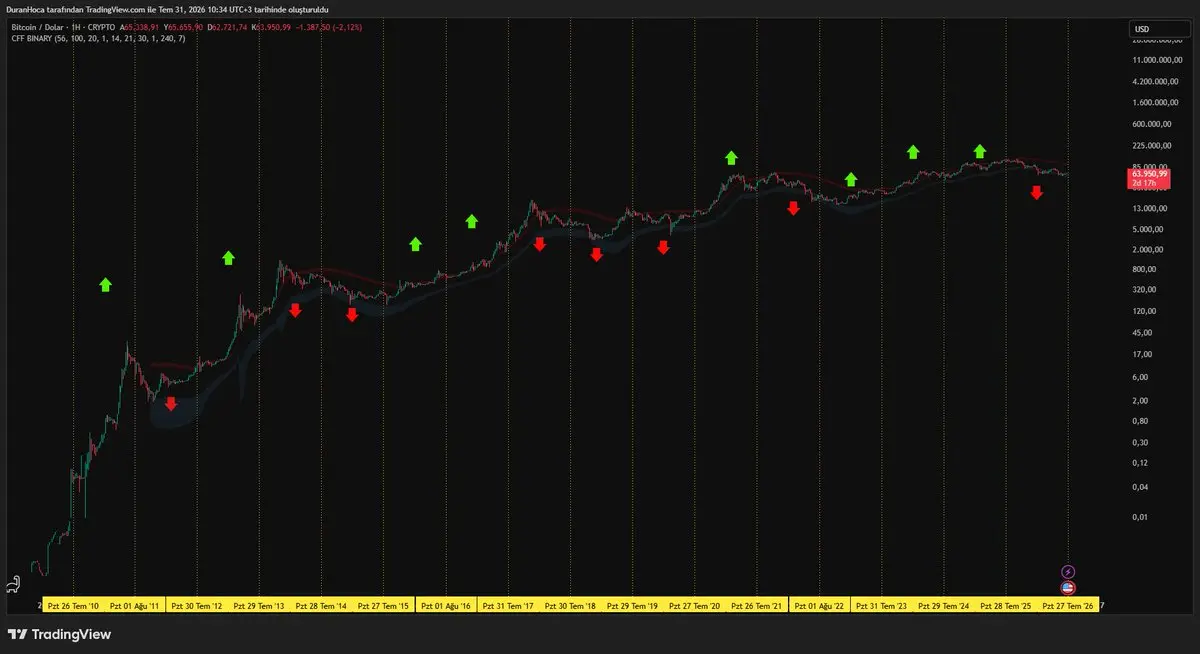Click the 0,30 price axis label
This screenshot has width=1200, height=654.
pos(1140,442)
